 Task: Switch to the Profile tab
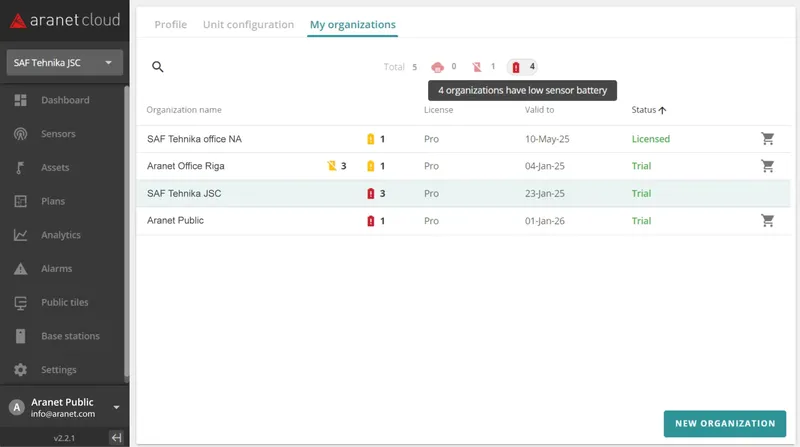170,24
